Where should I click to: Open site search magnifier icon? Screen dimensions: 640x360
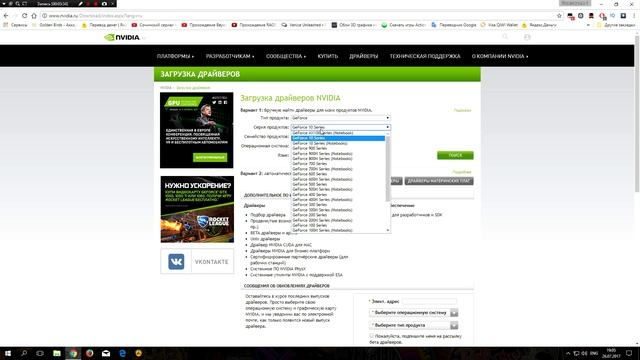505,37
